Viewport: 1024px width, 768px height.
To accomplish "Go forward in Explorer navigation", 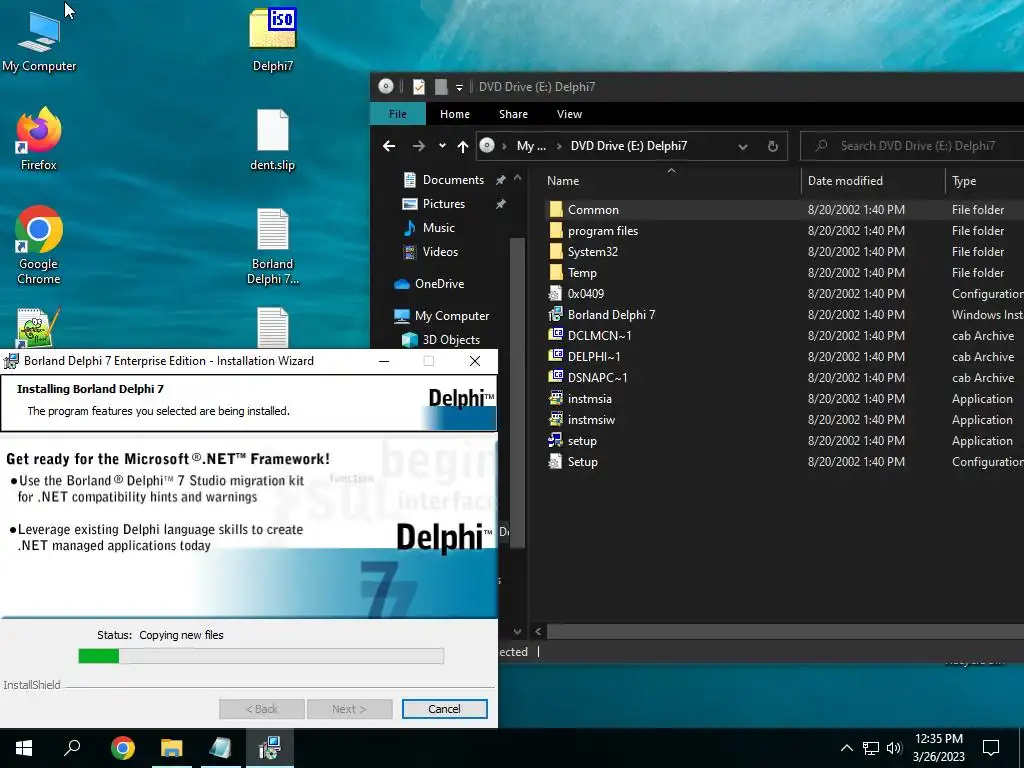I will click(419, 146).
